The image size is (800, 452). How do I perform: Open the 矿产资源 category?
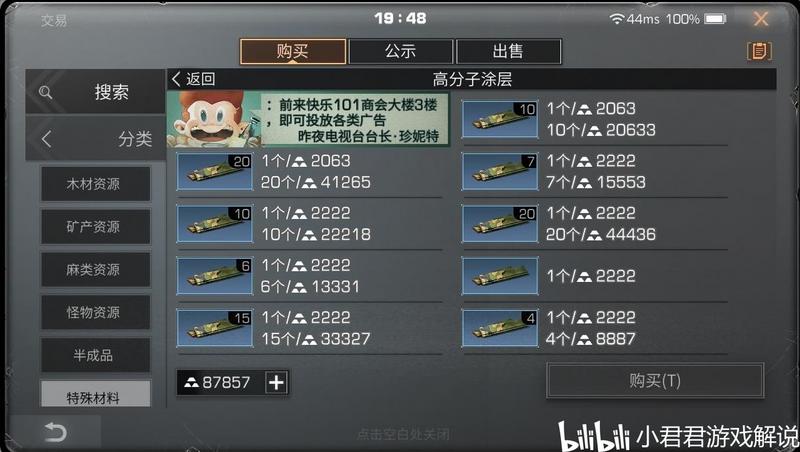tap(95, 227)
